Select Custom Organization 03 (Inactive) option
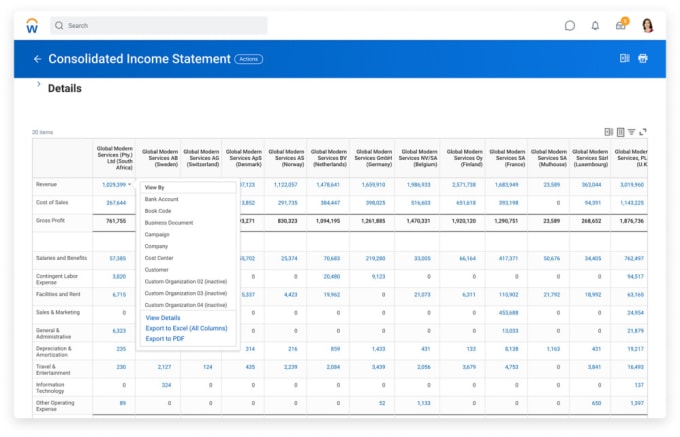This screenshot has width=680, height=437. click(x=186, y=294)
